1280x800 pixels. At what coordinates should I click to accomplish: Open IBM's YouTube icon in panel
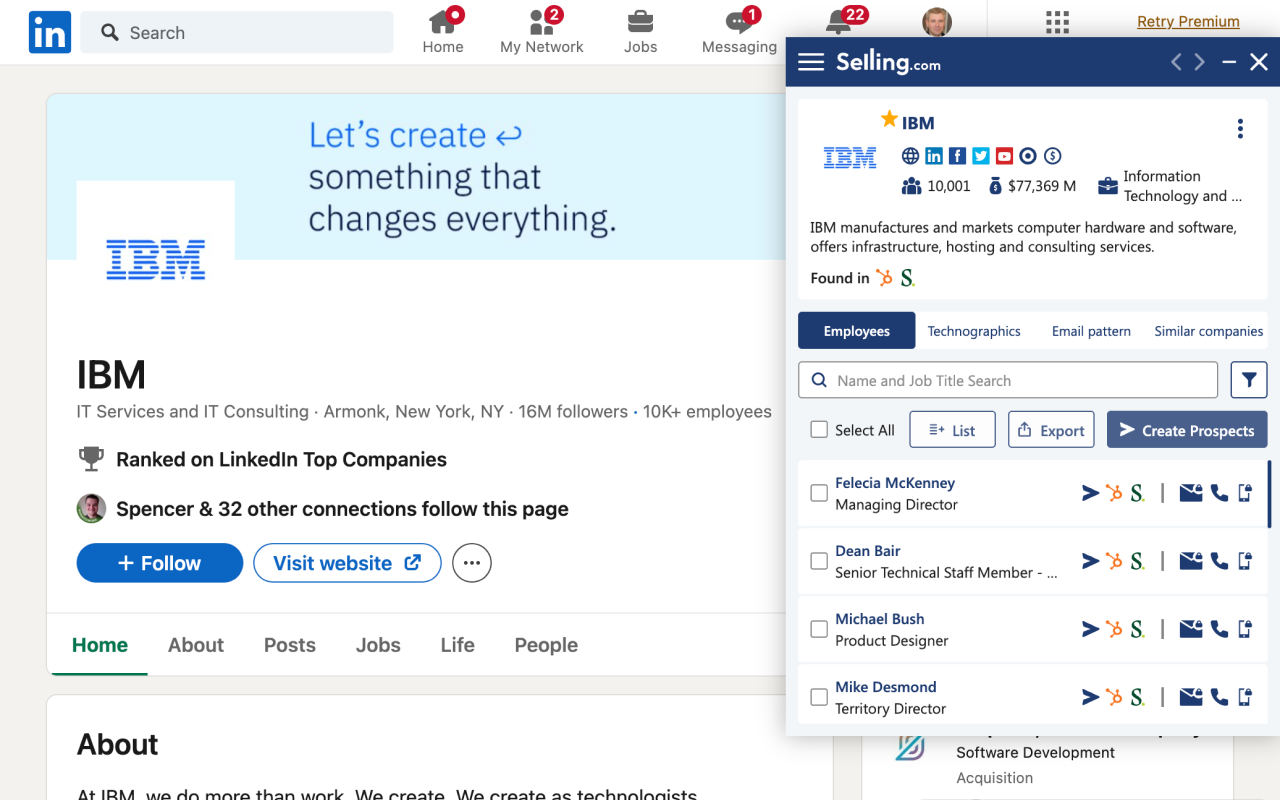click(1004, 156)
